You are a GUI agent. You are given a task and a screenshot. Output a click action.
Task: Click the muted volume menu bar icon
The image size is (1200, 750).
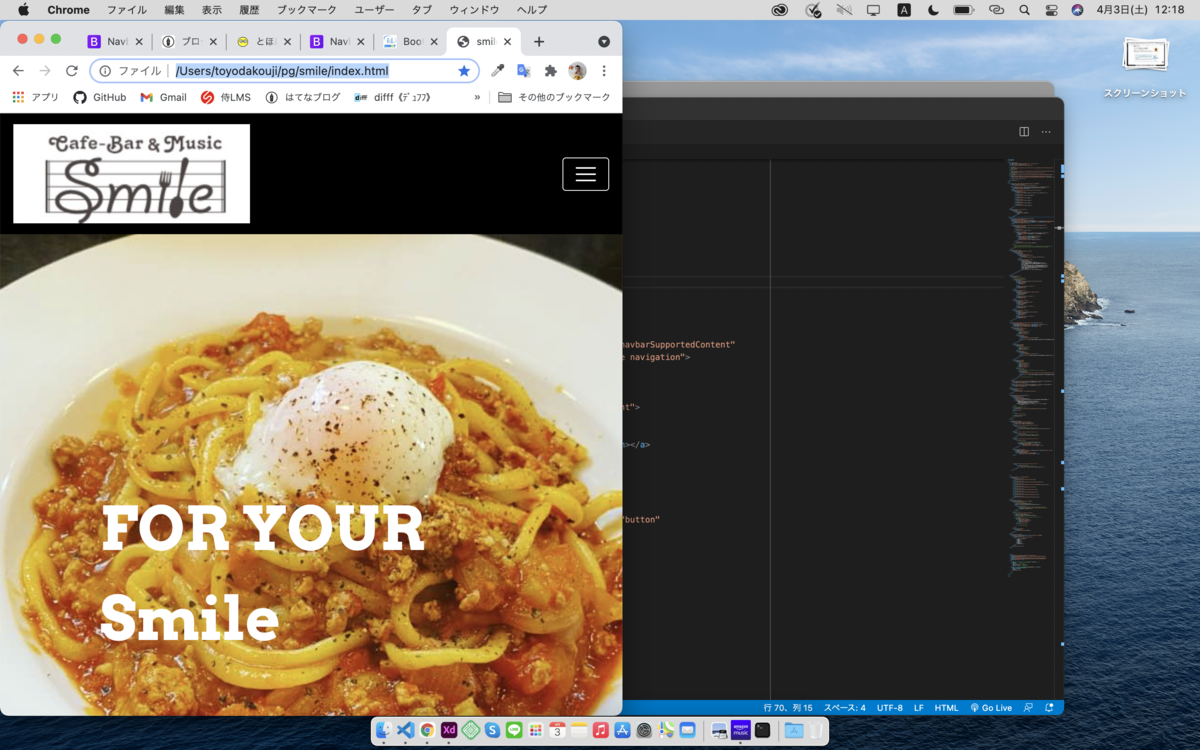pos(844,10)
